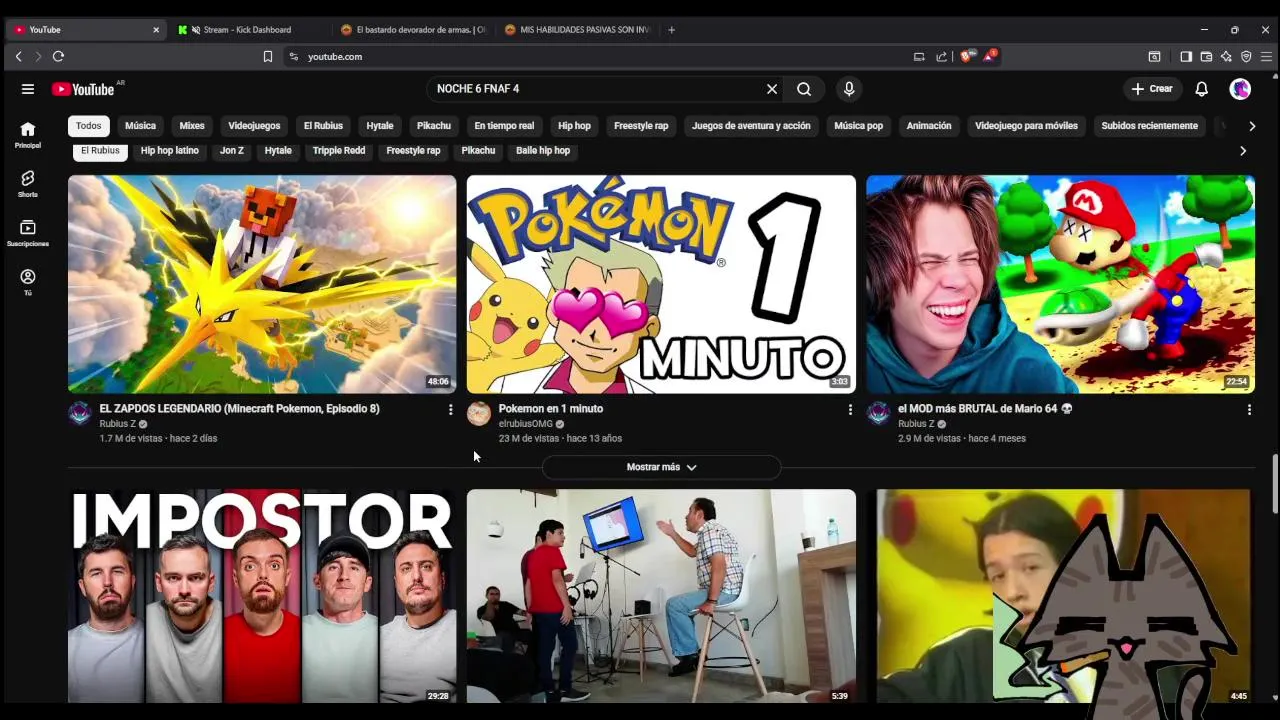Image resolution: width=1280 pixels, height=720 pixels.
Task: Click the Crear button
Action: [1151, 89]
